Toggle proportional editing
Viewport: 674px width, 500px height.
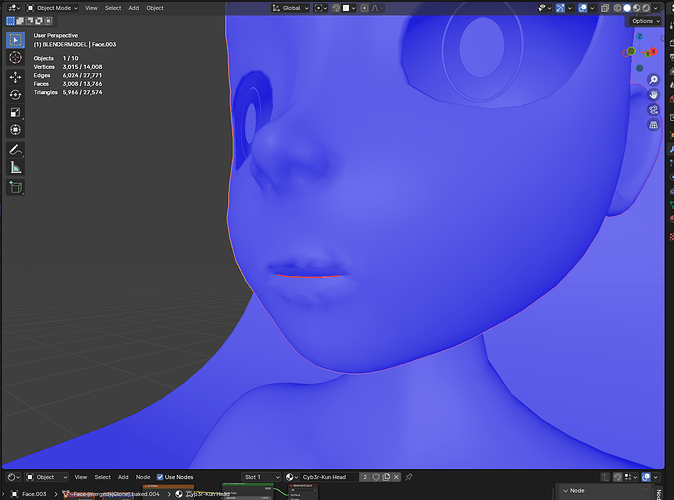coord(364,8)
